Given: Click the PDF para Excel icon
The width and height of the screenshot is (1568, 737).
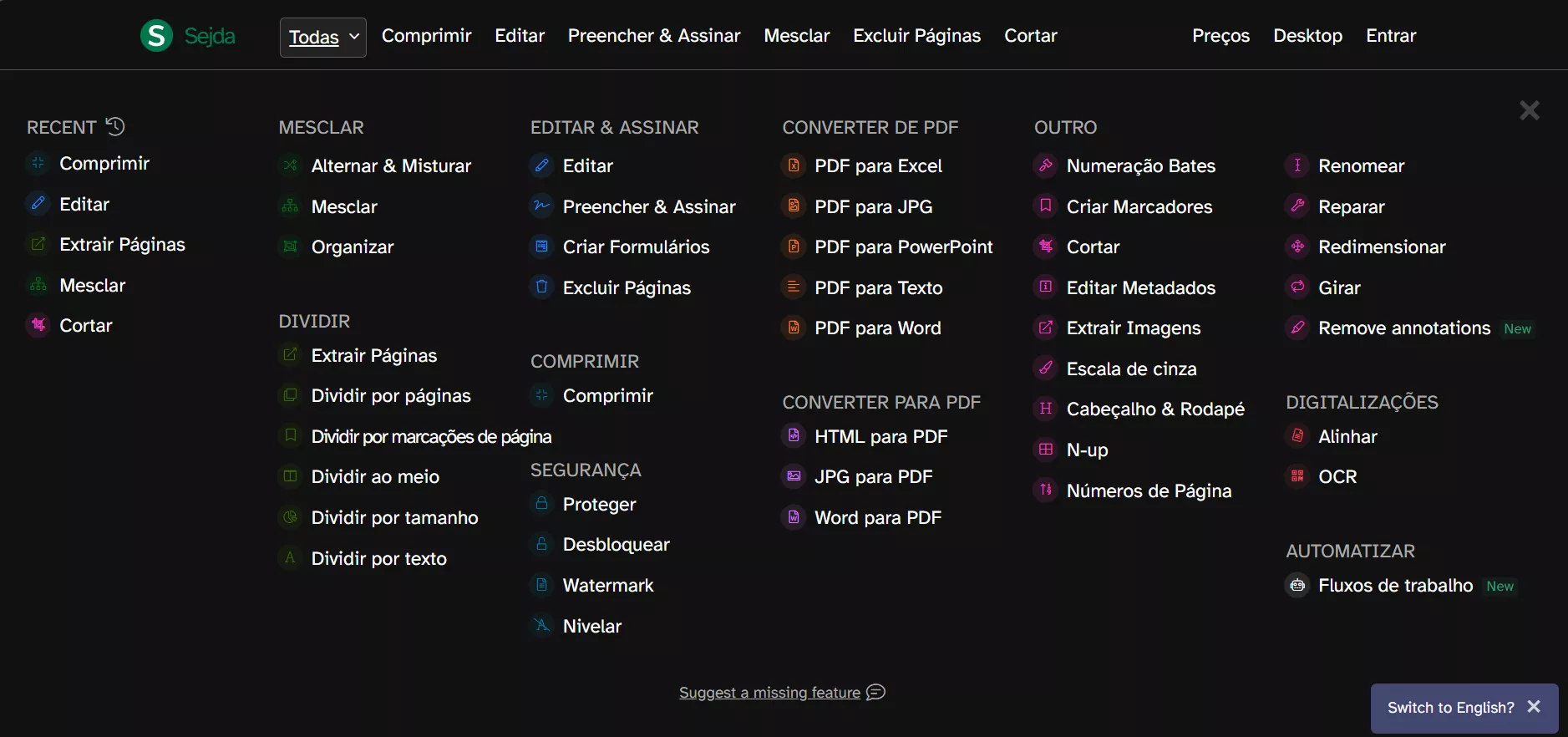Looking at the screenshot, I should pos(794,165).
